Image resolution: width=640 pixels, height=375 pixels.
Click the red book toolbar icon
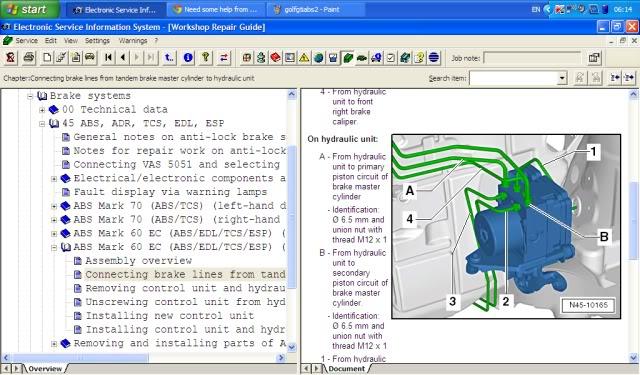(276, 58)
